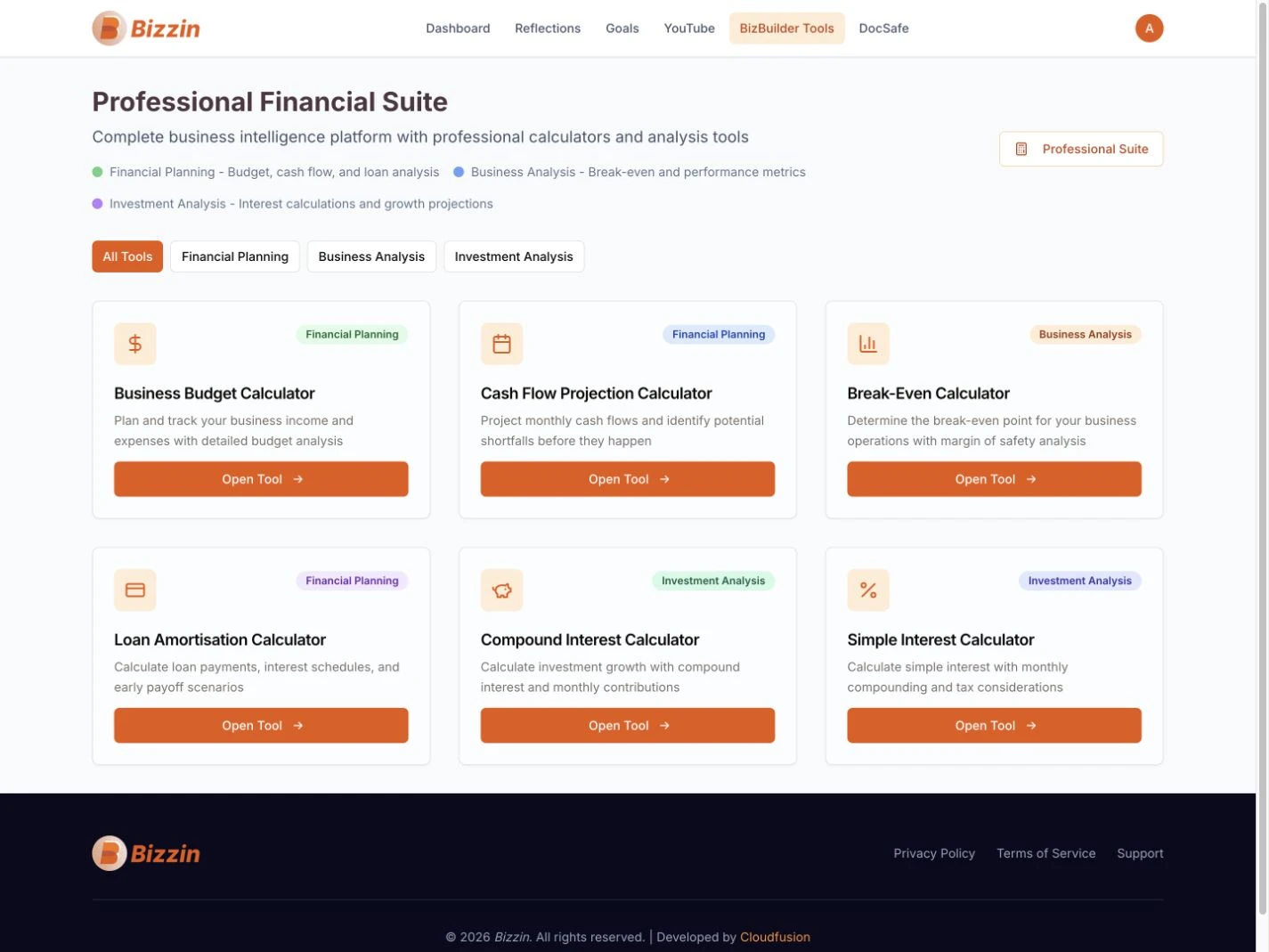Click the Bizzin logo in the footer
The image size is (1269, 952).
[146, 853]
